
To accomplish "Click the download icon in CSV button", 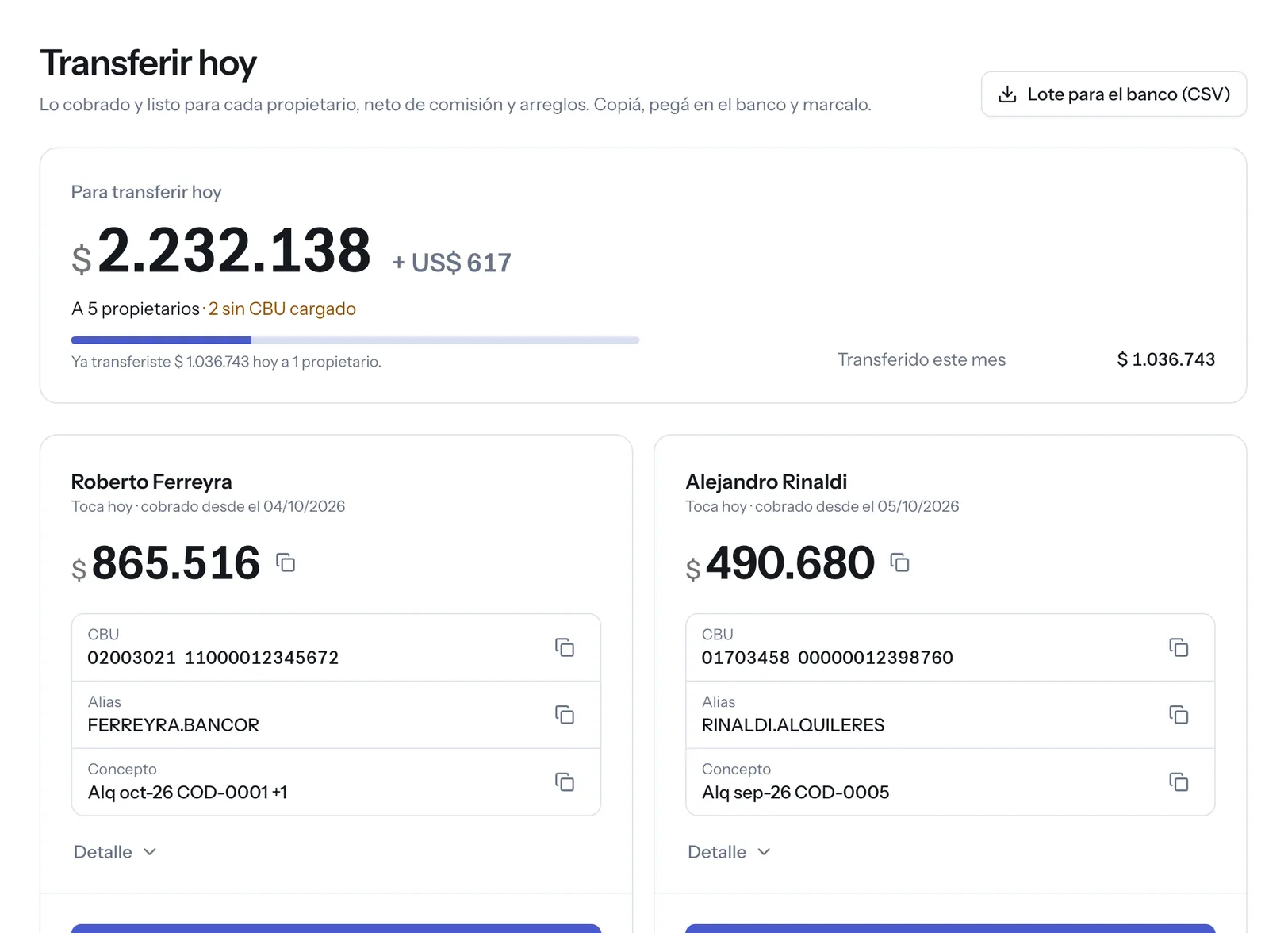I will pos(1007,94).
